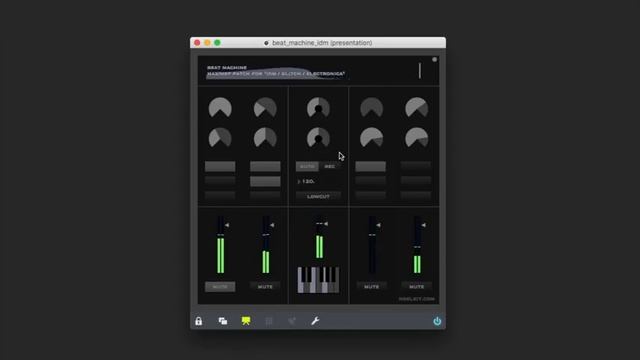Click the lower black-centered dial above AUTO
This screenshot has width=640, height=360.
point(318,138)
